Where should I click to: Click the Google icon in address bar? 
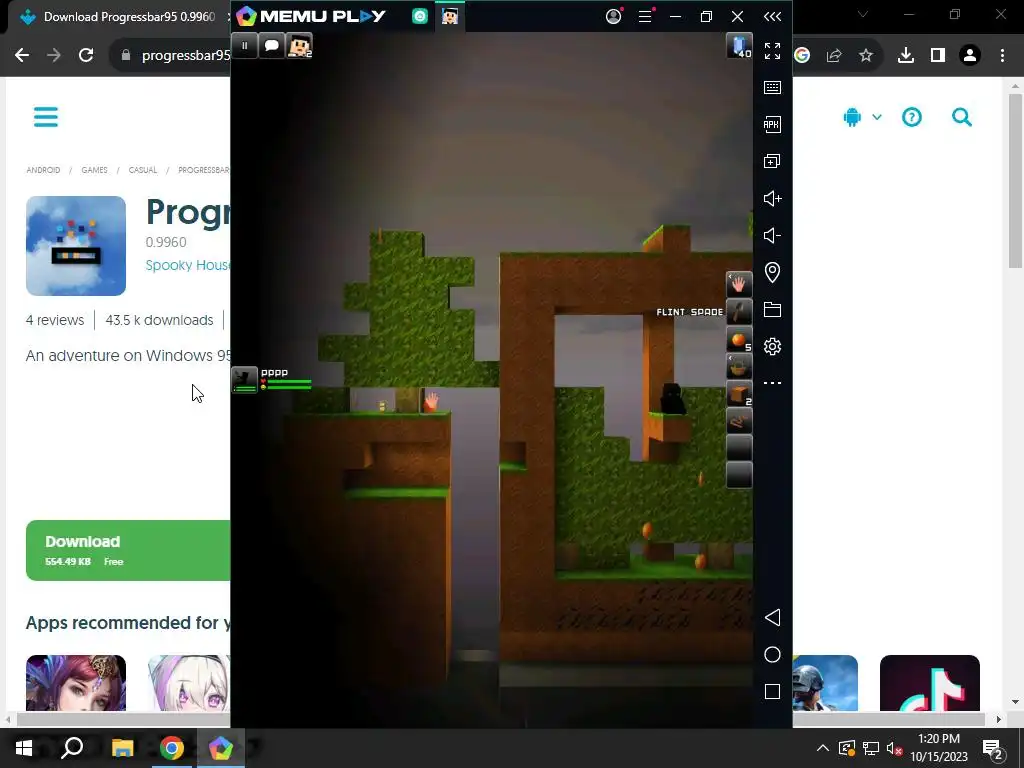coord(802,56)
